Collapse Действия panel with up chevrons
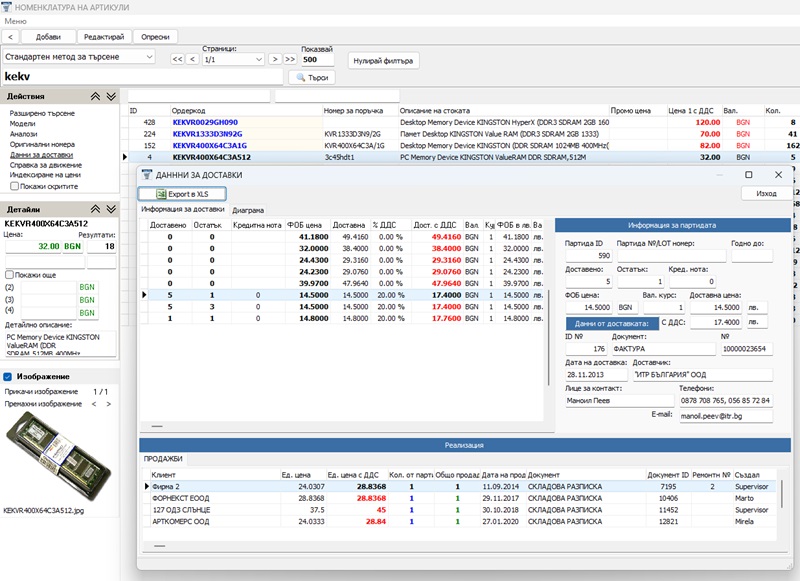Screen dimensions: 800x581 click(x=95, y=96)
